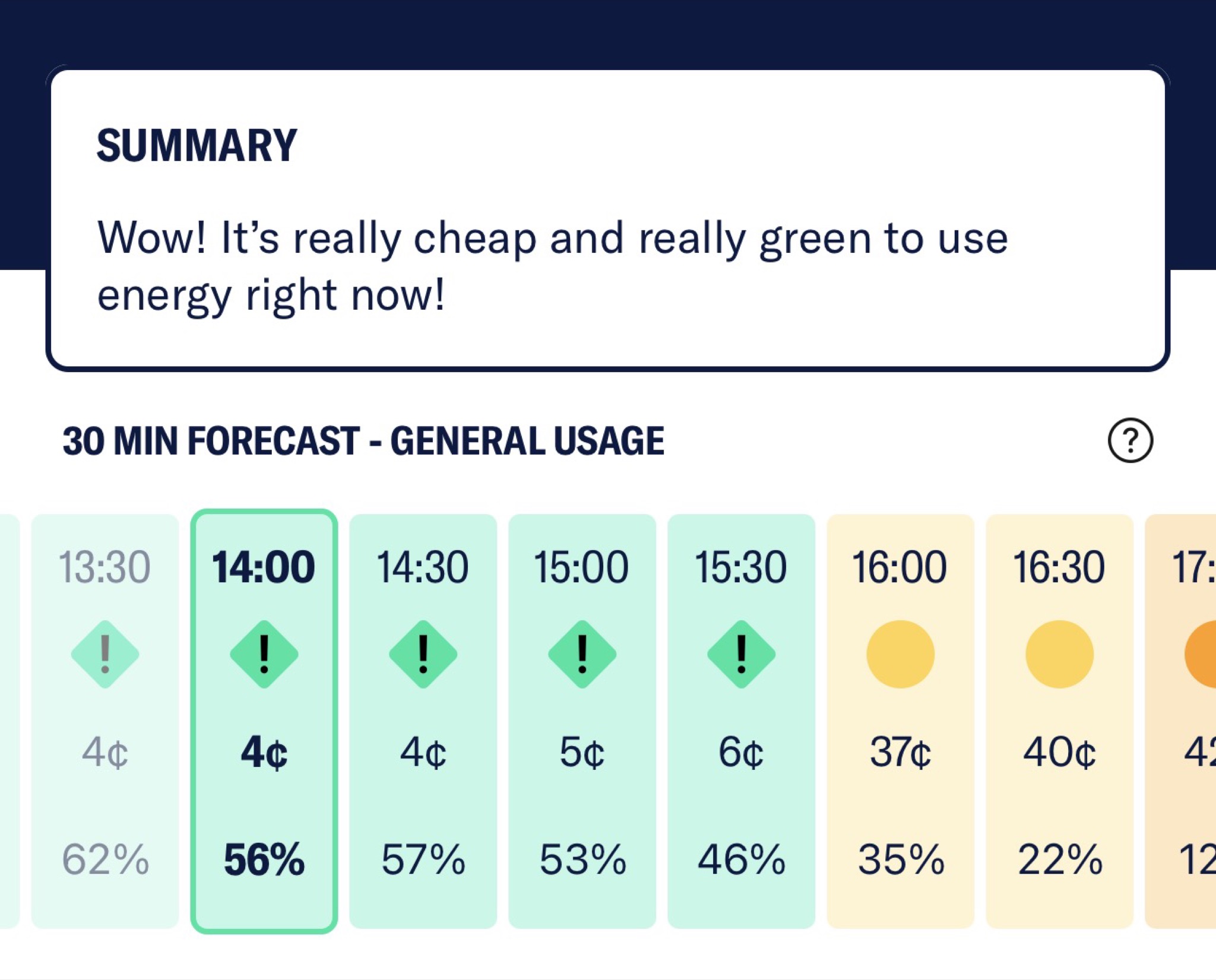Tap the green diamond icon under 15:00

coord(582,654)
